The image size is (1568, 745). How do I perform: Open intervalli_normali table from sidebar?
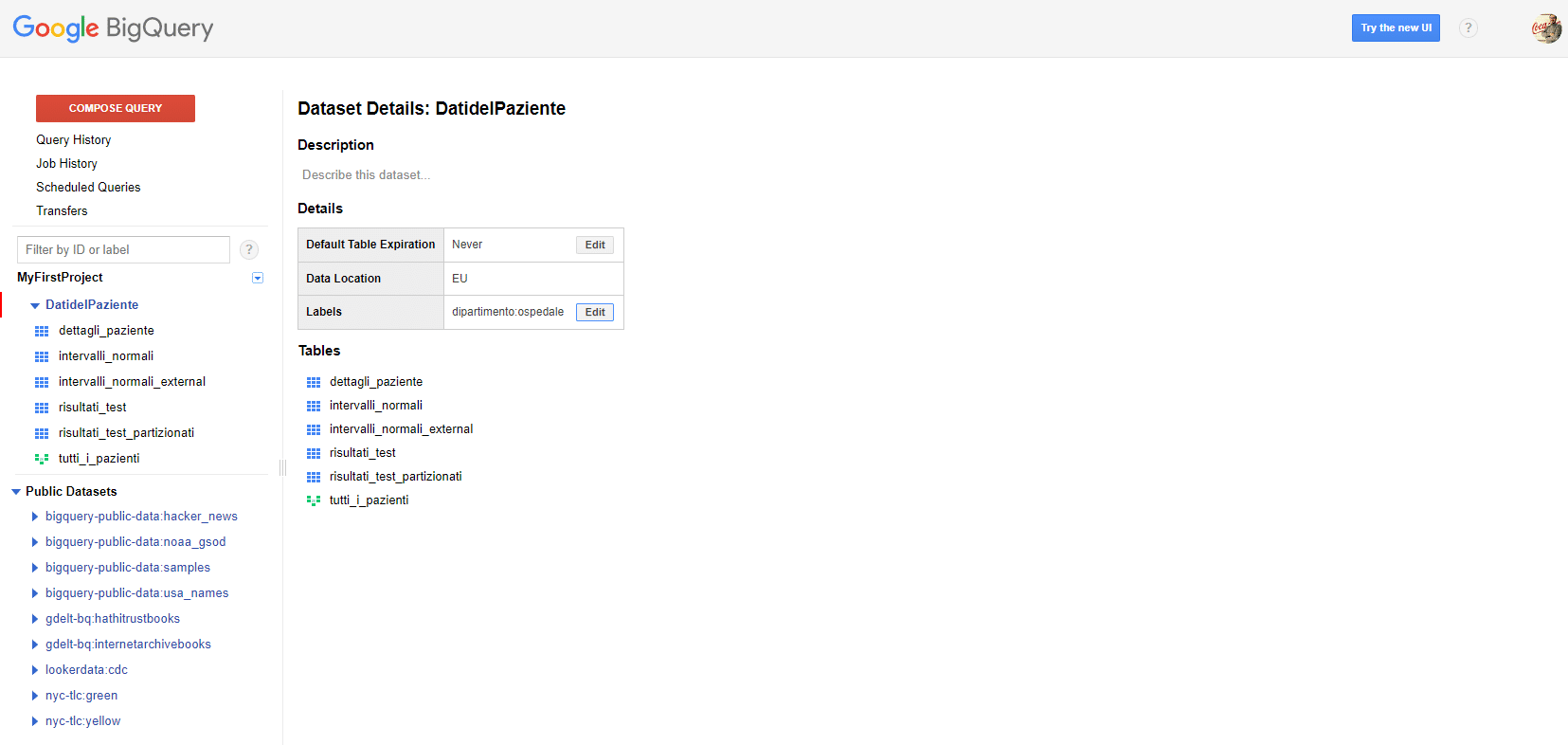tap(106, 355)
